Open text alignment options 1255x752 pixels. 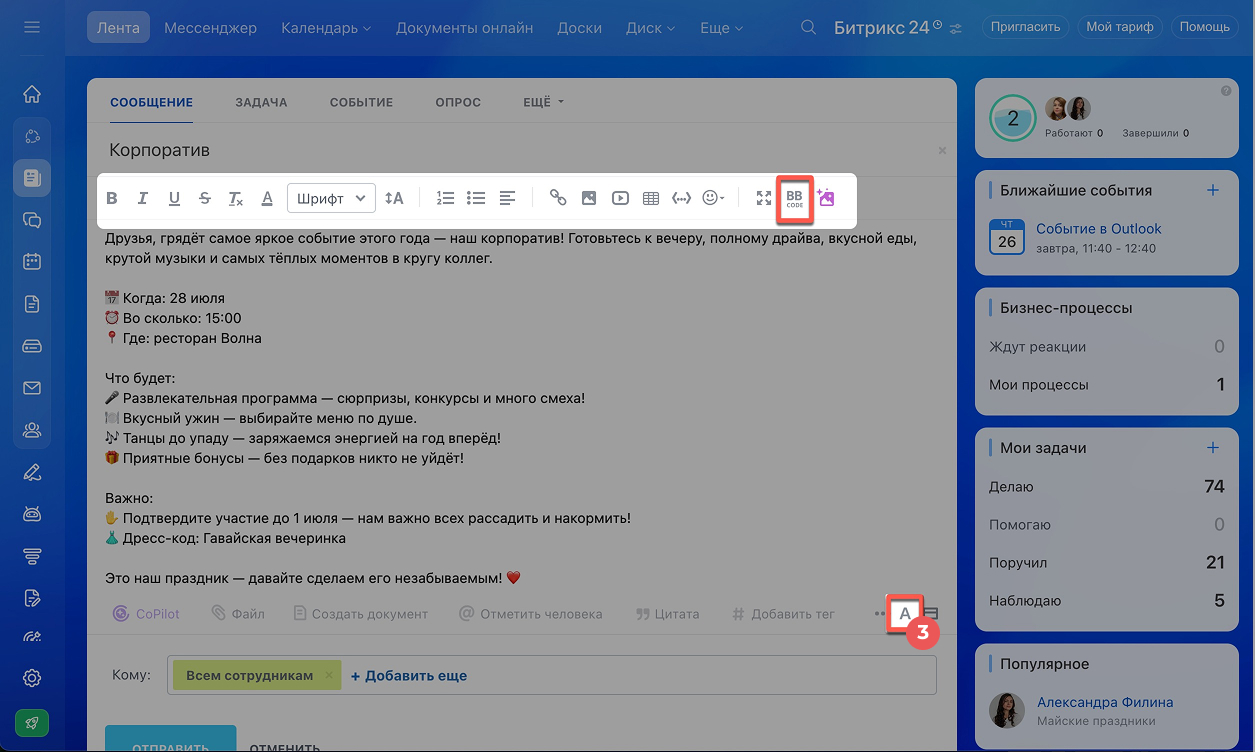[507, 198]
